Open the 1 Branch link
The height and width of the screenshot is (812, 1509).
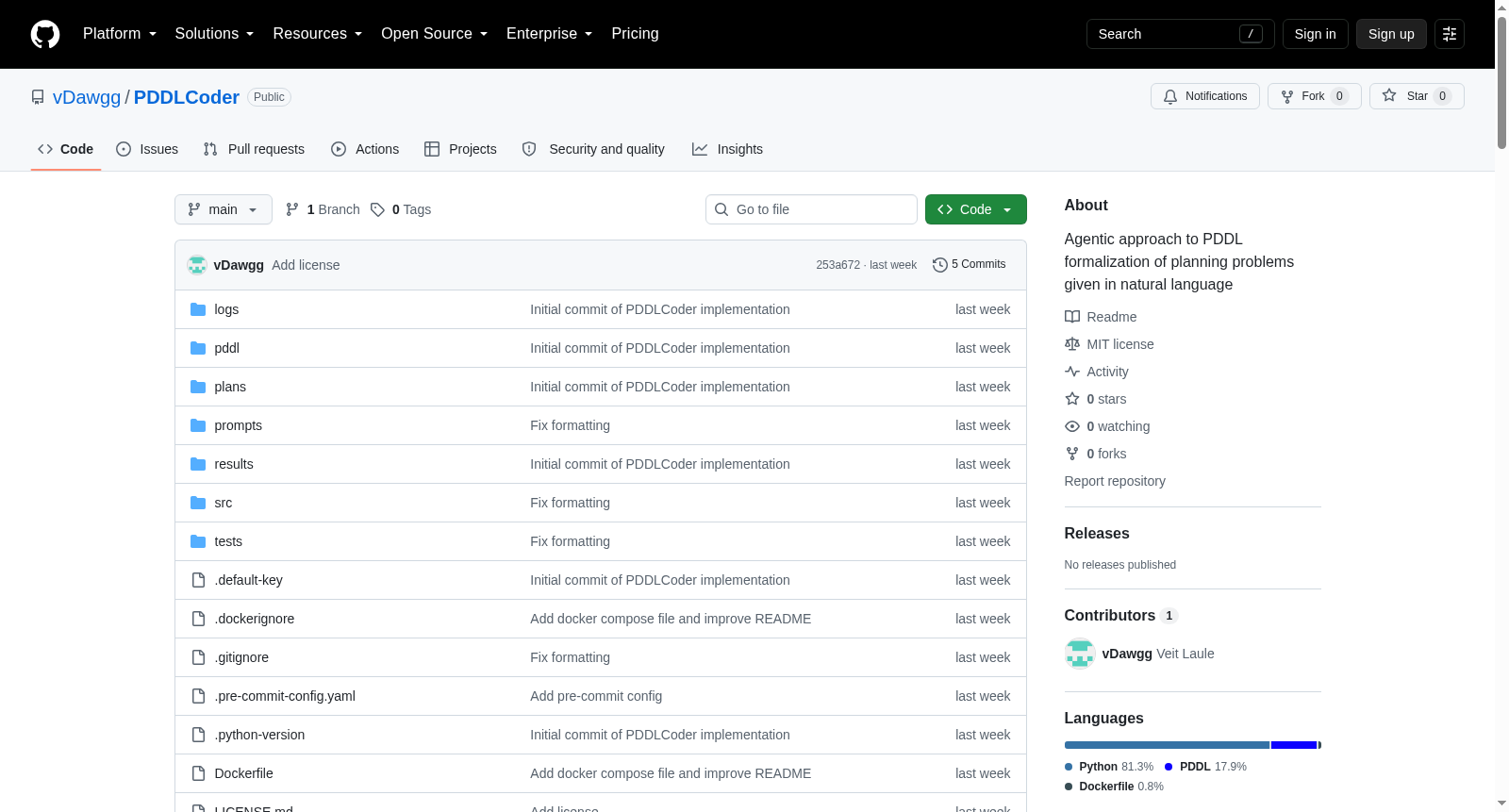(323, 209)
